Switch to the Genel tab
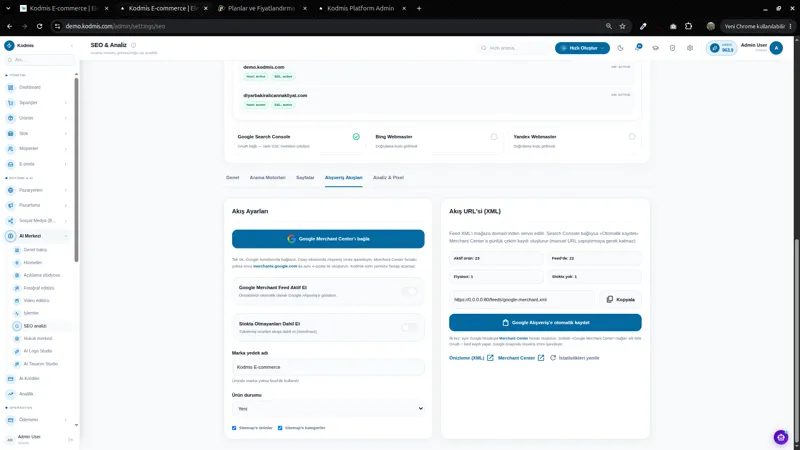The height and width of the screenshot is (450, 800). [233, 178]
